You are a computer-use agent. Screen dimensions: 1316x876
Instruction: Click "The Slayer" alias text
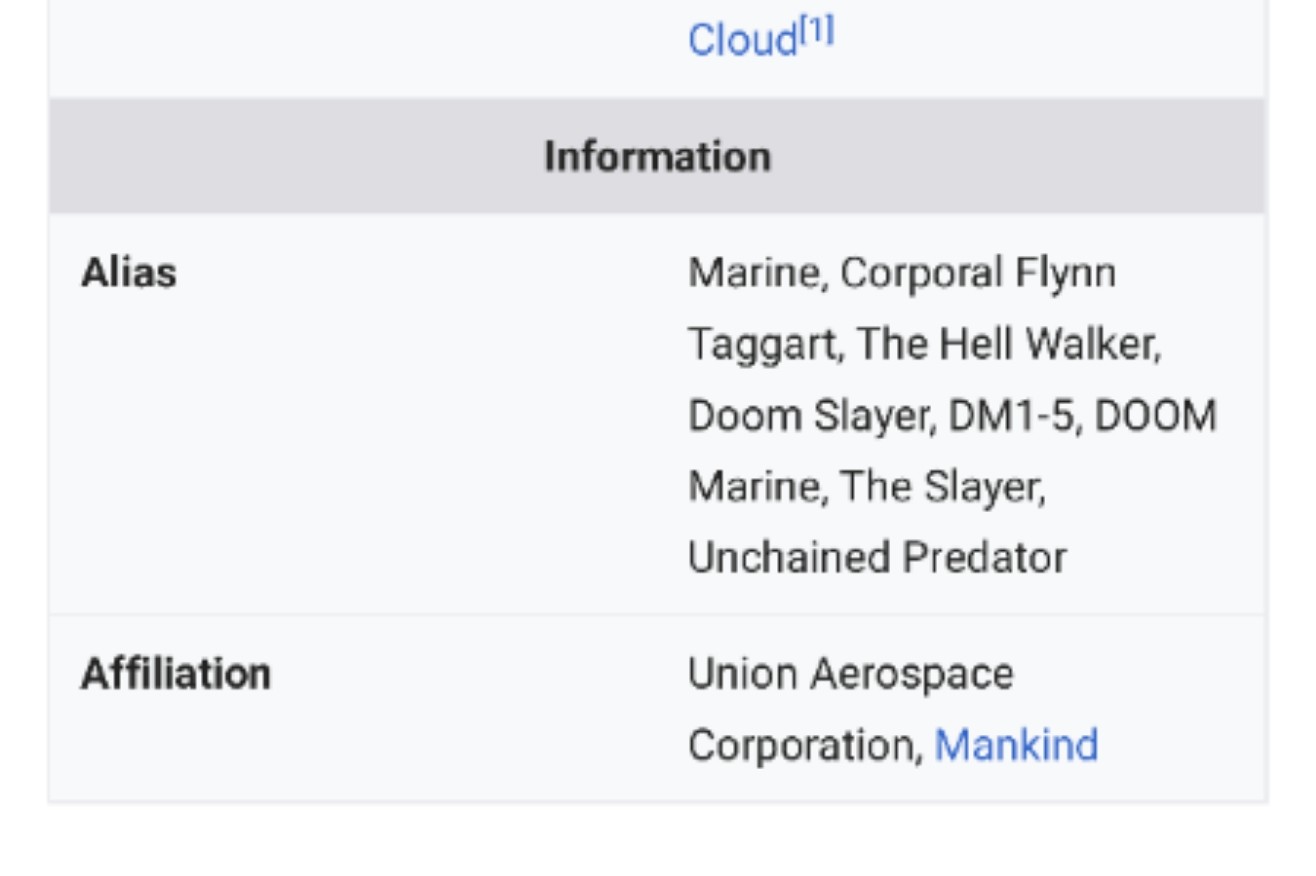[x=941, y=488]
